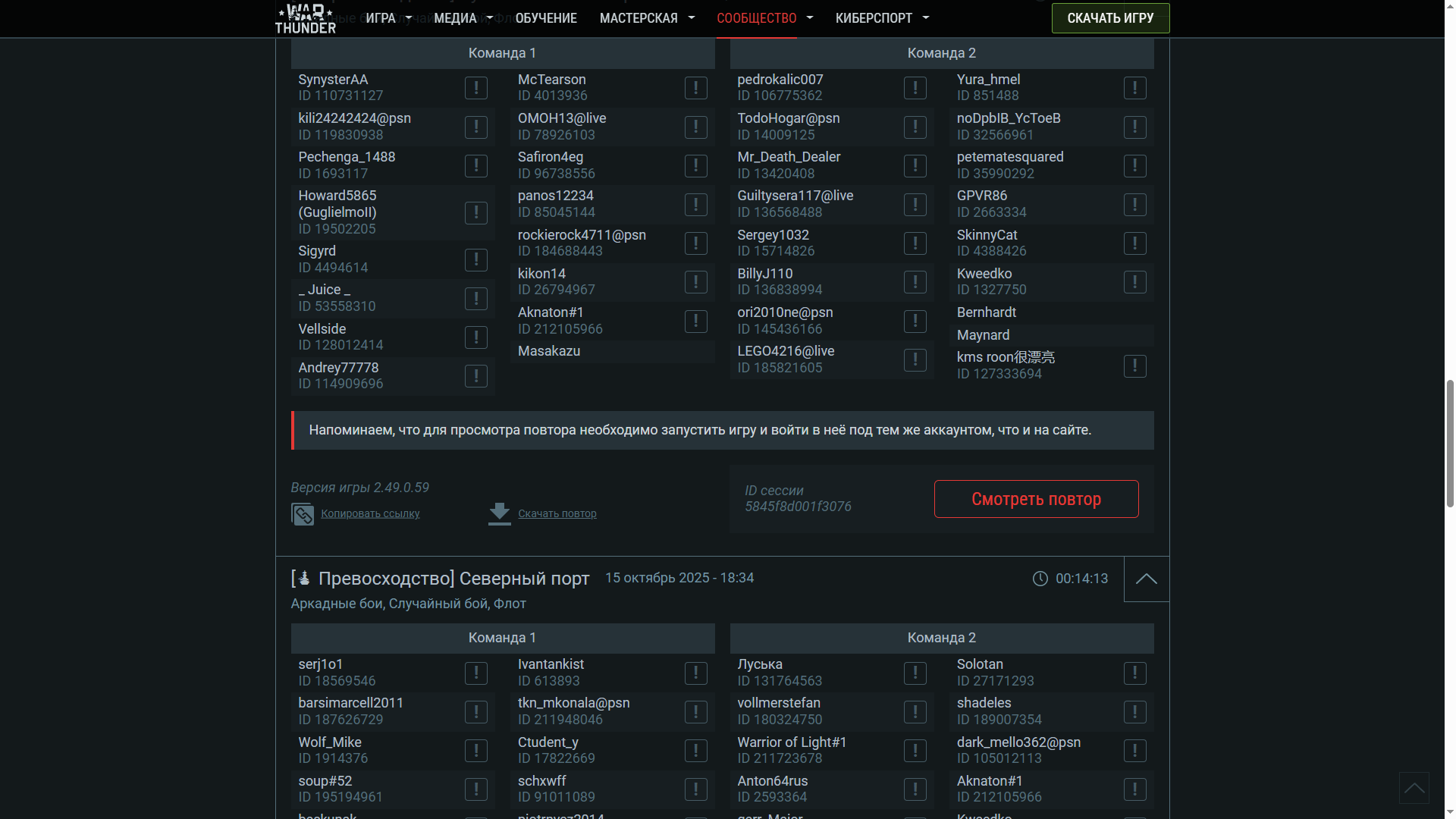Open the War Thunder logo home

[306, 19]
